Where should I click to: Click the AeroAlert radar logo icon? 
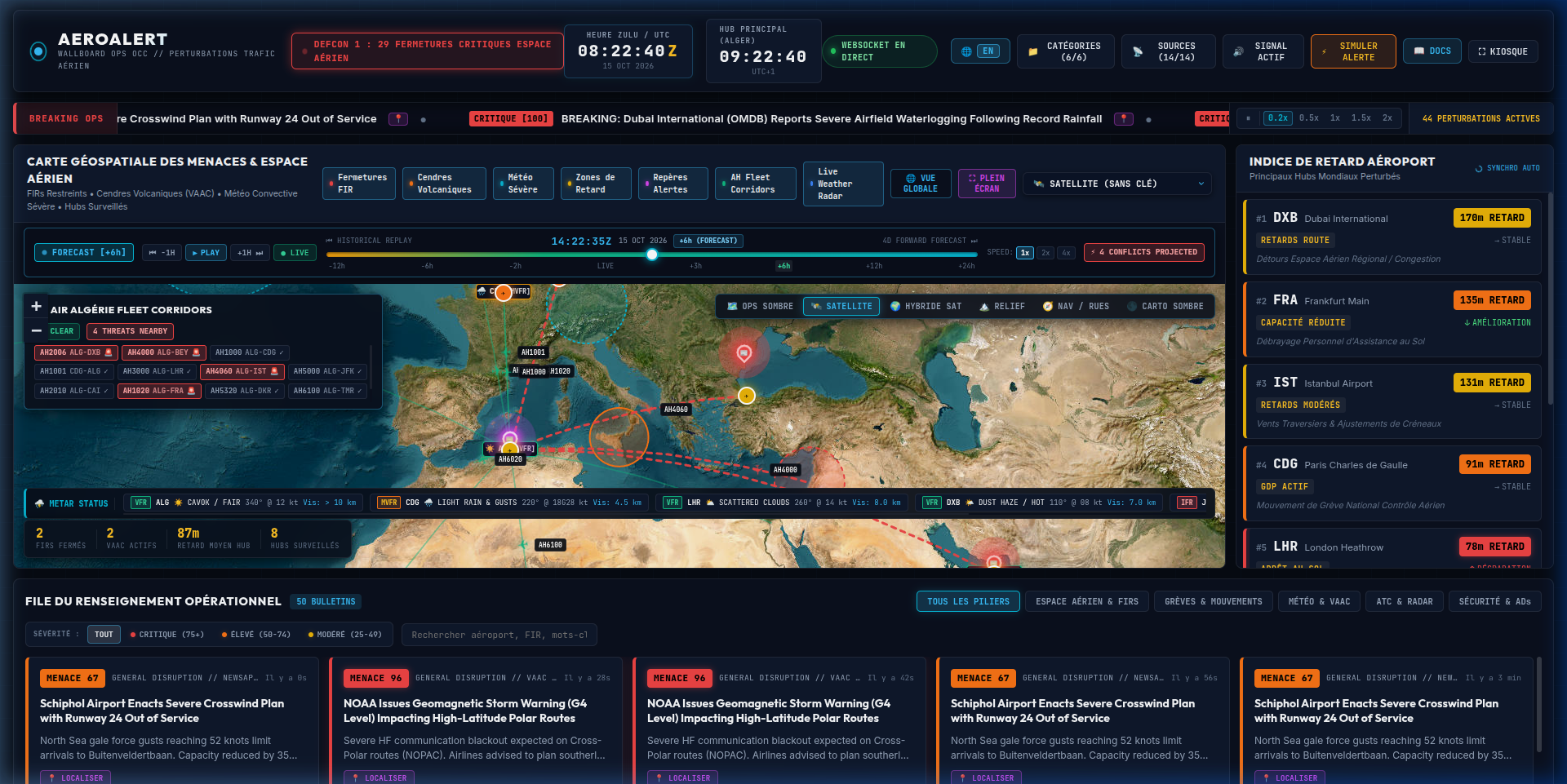point(38,51)
